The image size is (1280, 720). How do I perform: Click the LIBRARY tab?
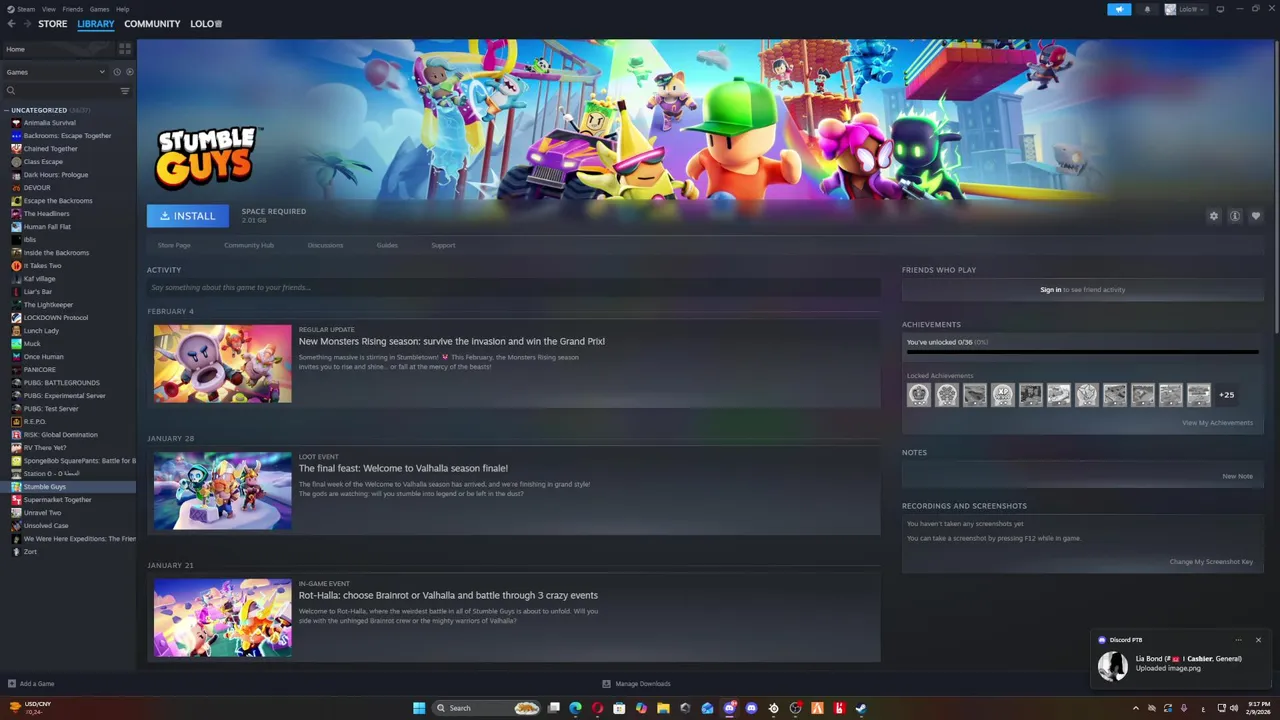[96, 24]
